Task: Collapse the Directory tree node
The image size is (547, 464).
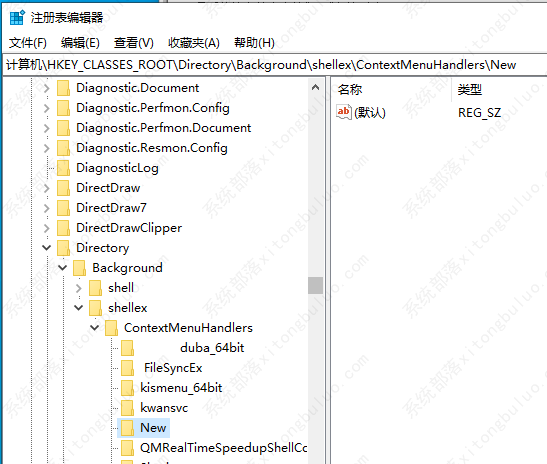Action: 46,248
